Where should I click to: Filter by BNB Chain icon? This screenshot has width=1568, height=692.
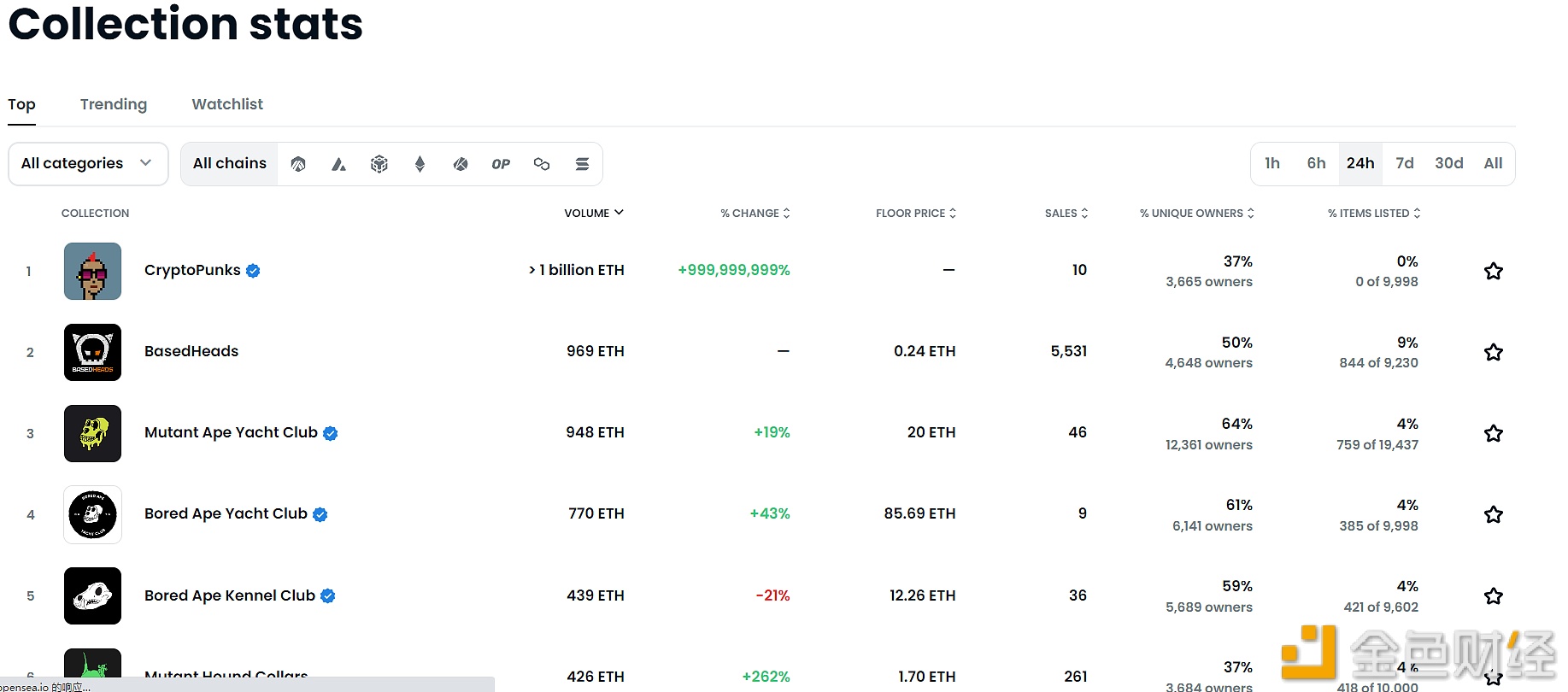379,164
